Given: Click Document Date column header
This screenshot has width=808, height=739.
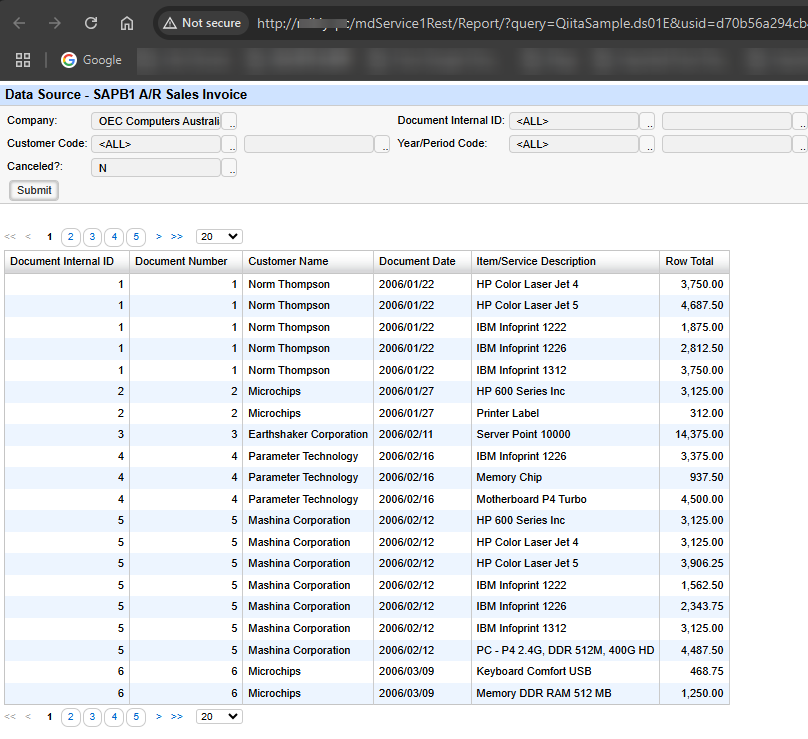Looking at the screenshot, I should tap(423, 262).
